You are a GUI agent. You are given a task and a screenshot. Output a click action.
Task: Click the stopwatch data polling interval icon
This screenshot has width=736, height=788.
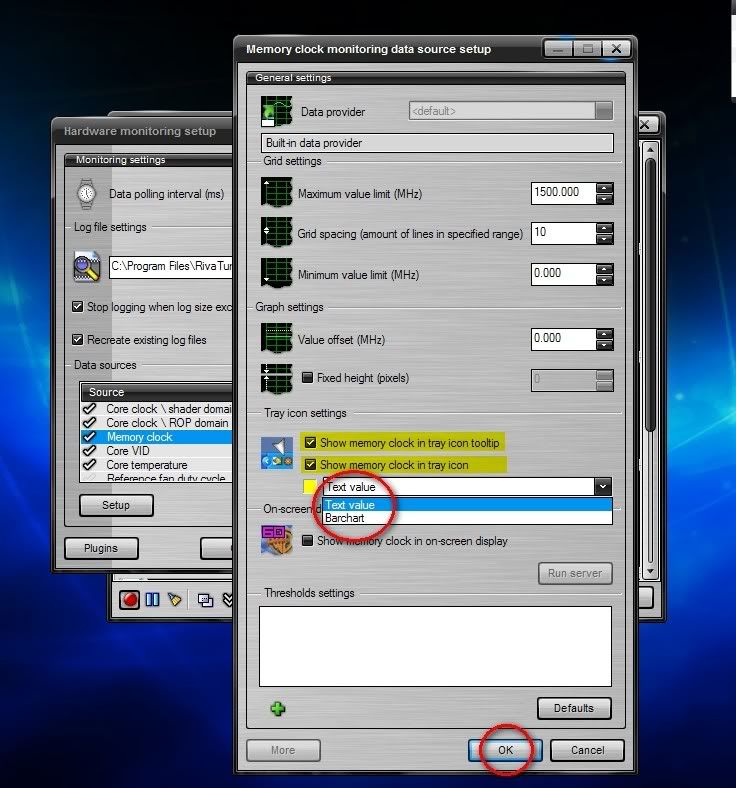pyautogui.click(x=87, y=194)
